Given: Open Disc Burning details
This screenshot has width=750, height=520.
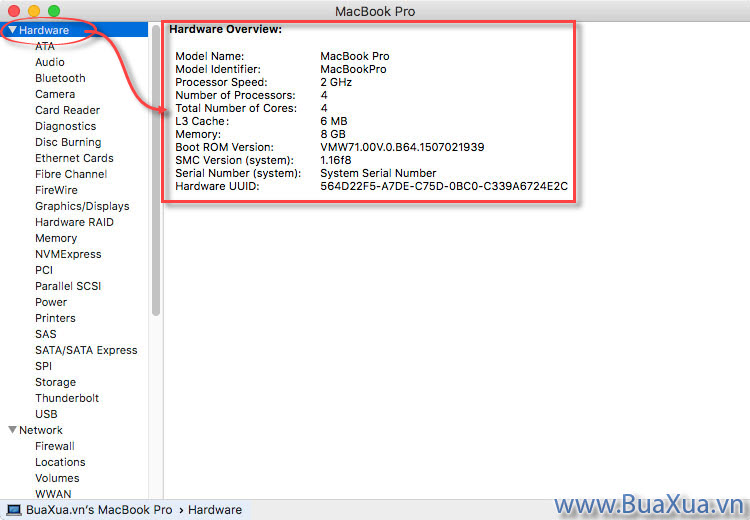Looking at the screenshot, I should pyautogui.click(x=68, y=142).
